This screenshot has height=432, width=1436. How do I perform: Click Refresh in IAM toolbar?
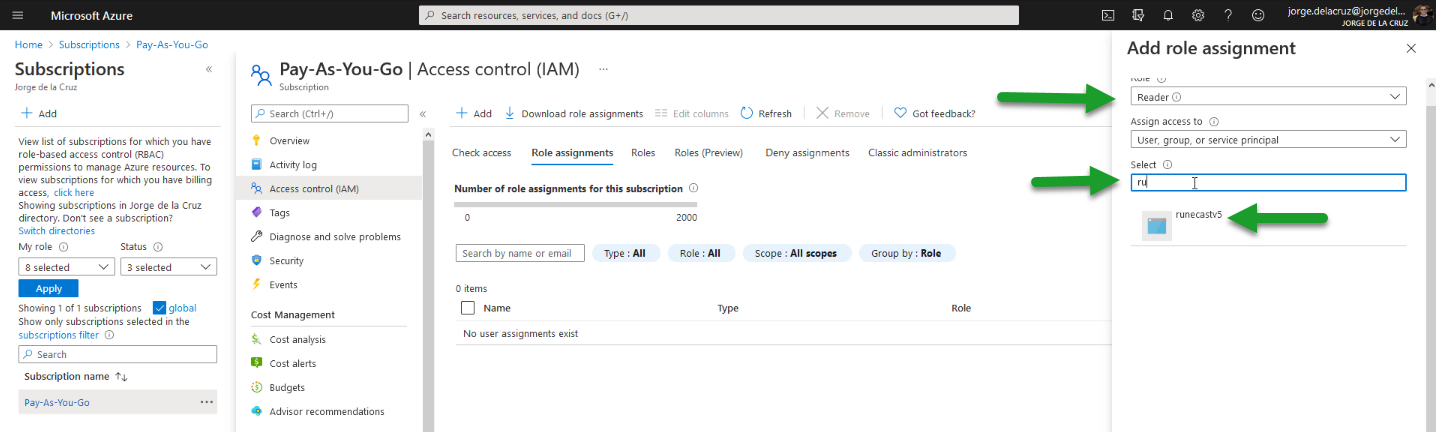click(766, 114)
